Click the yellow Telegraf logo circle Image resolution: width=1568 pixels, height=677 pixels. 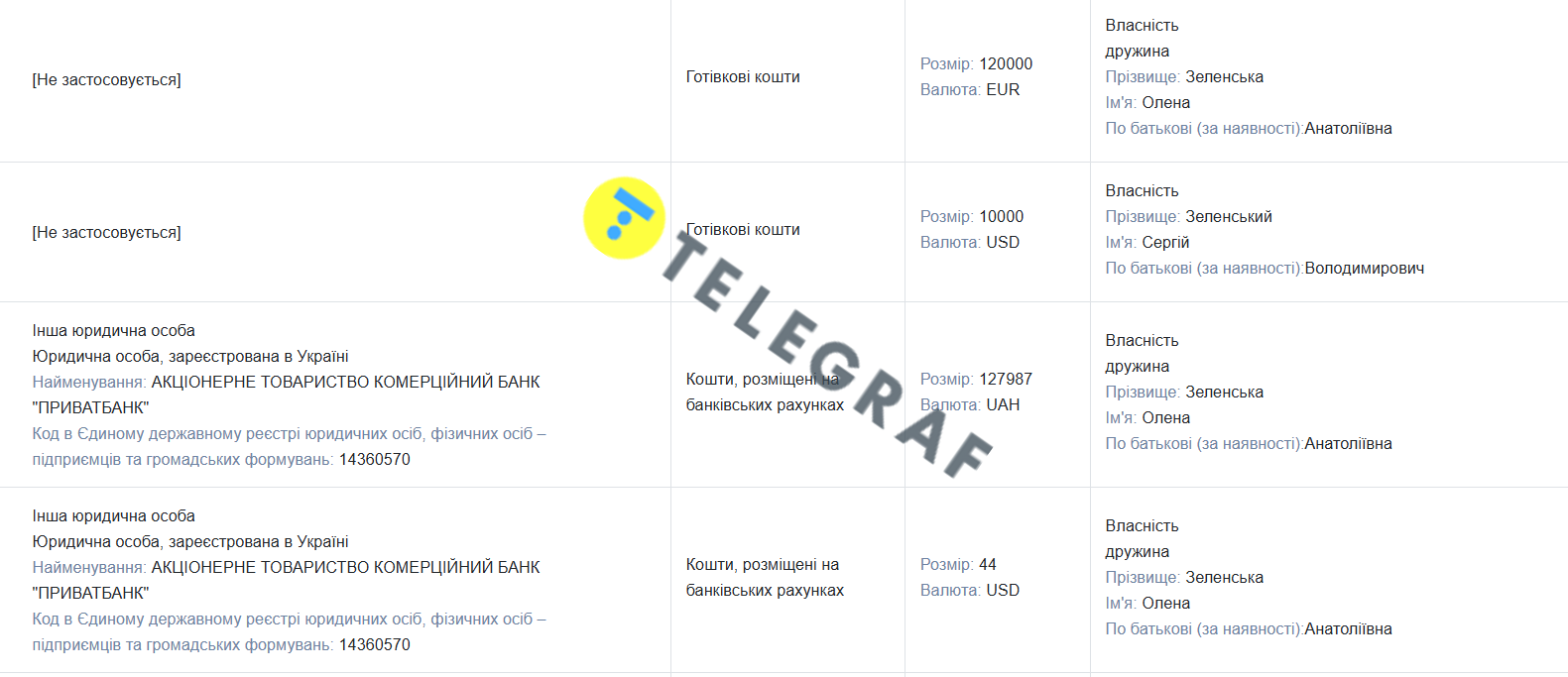[624, 218]
